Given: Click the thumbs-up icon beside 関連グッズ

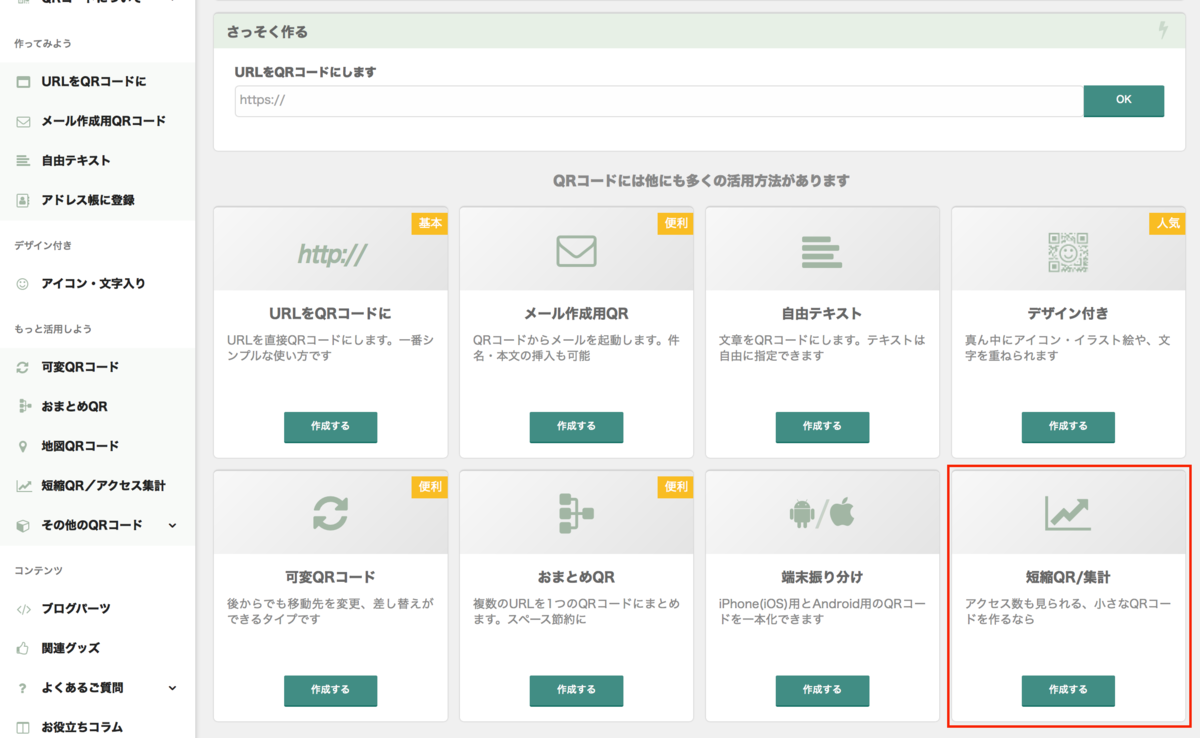Looking at the screenshot, I should click(23, 648).
